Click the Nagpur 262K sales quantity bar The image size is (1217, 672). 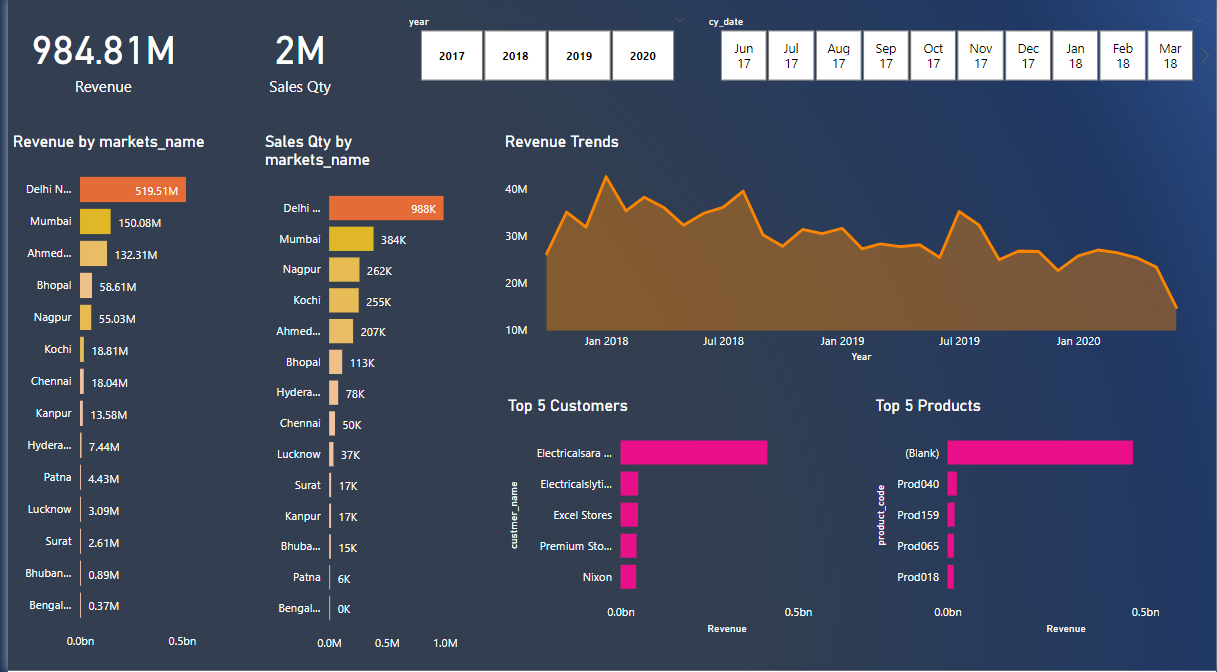pyautogui.click(x=343, y=270)
